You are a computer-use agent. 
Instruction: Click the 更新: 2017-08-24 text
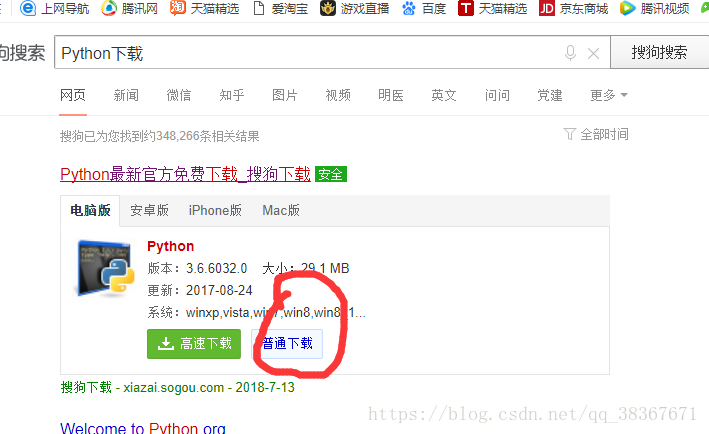pos(200,290)
